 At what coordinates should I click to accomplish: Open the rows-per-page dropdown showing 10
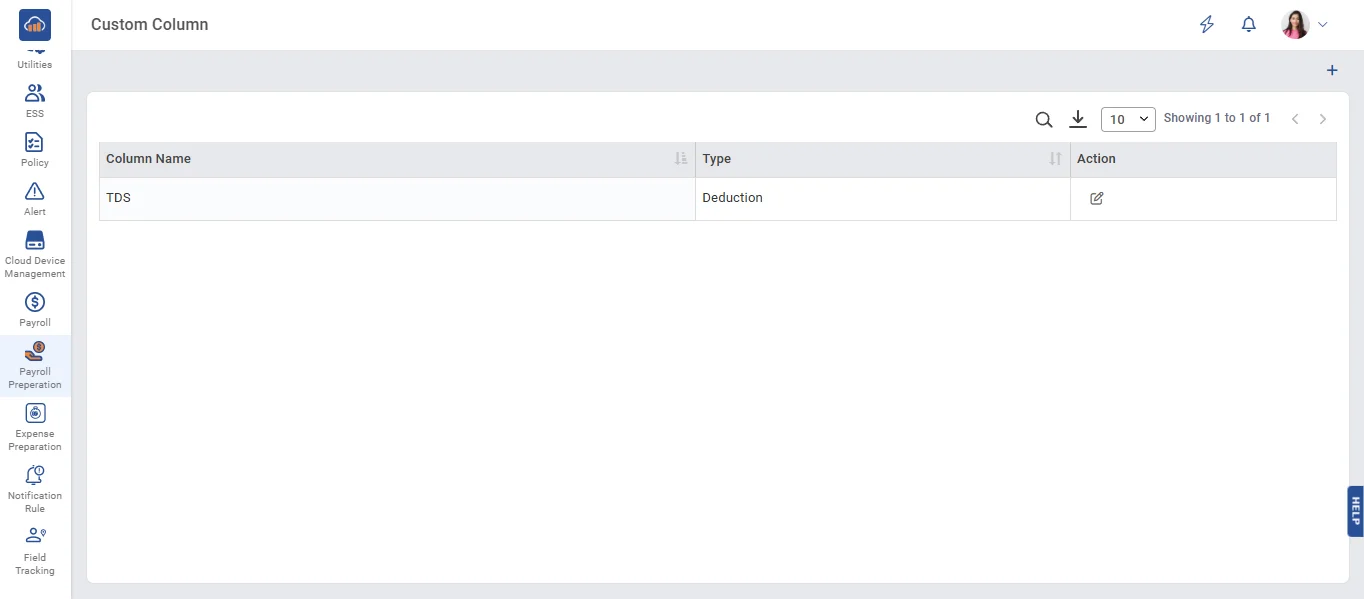click(x=1128, y=120)
